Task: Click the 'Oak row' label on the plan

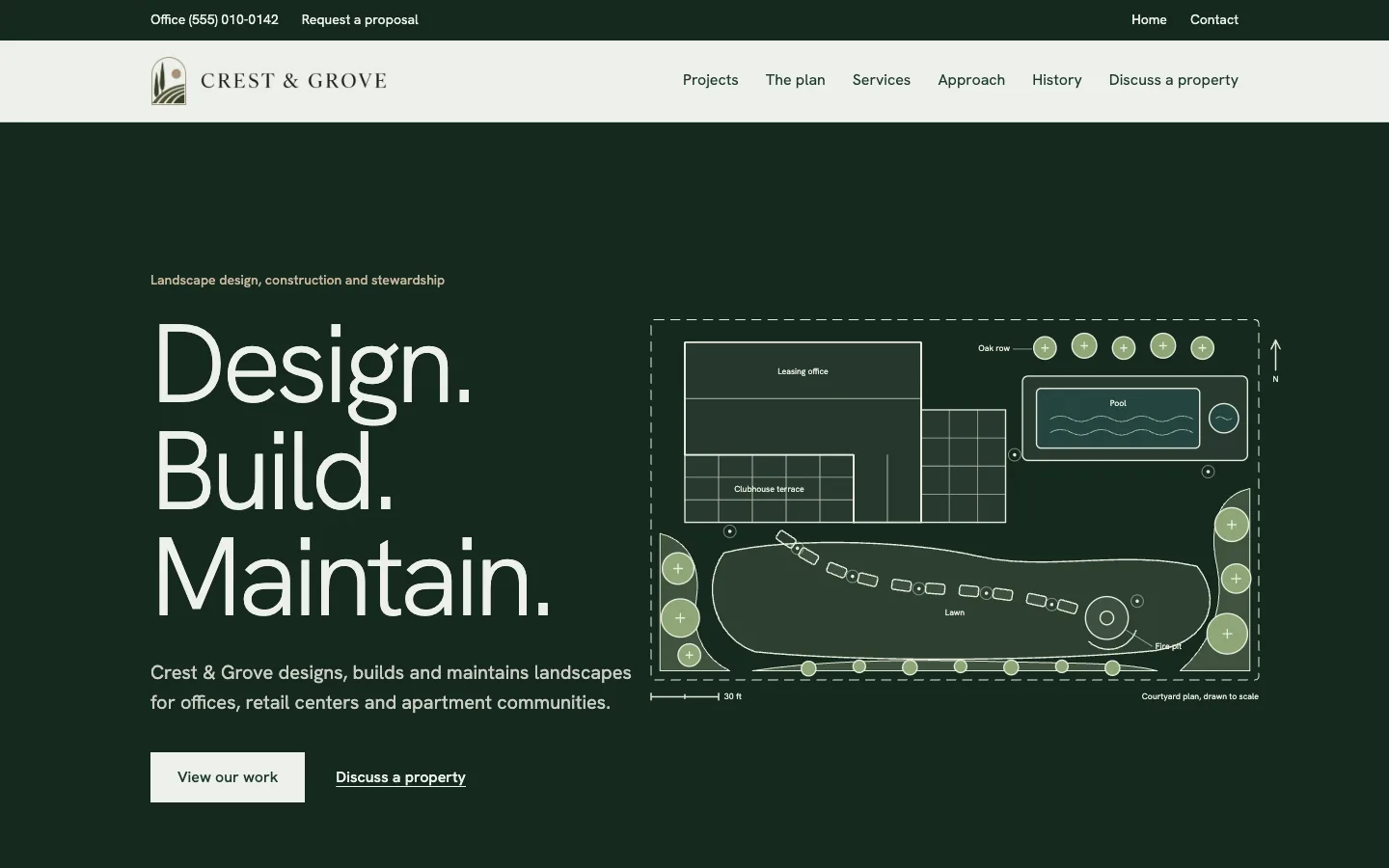Action: click(x=994, y=348)
